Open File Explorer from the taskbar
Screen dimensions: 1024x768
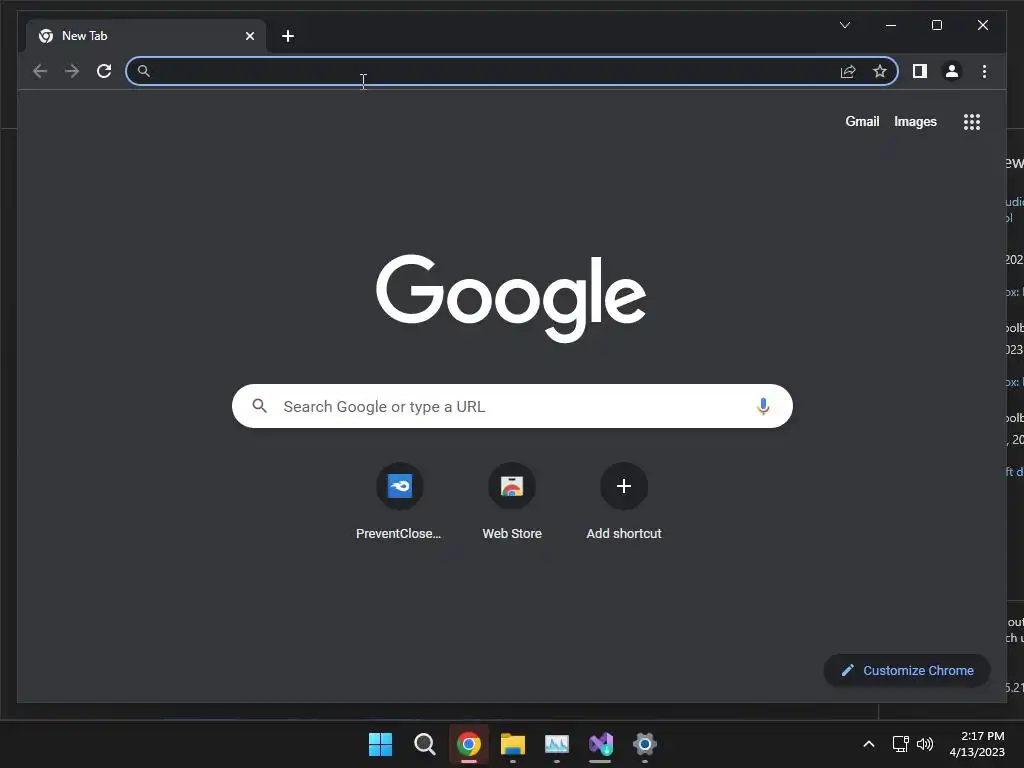[x=513, y=744]
